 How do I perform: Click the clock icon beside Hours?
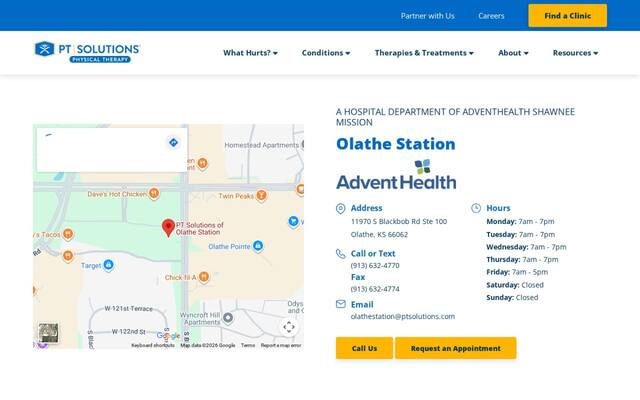[x=476, y=208]
